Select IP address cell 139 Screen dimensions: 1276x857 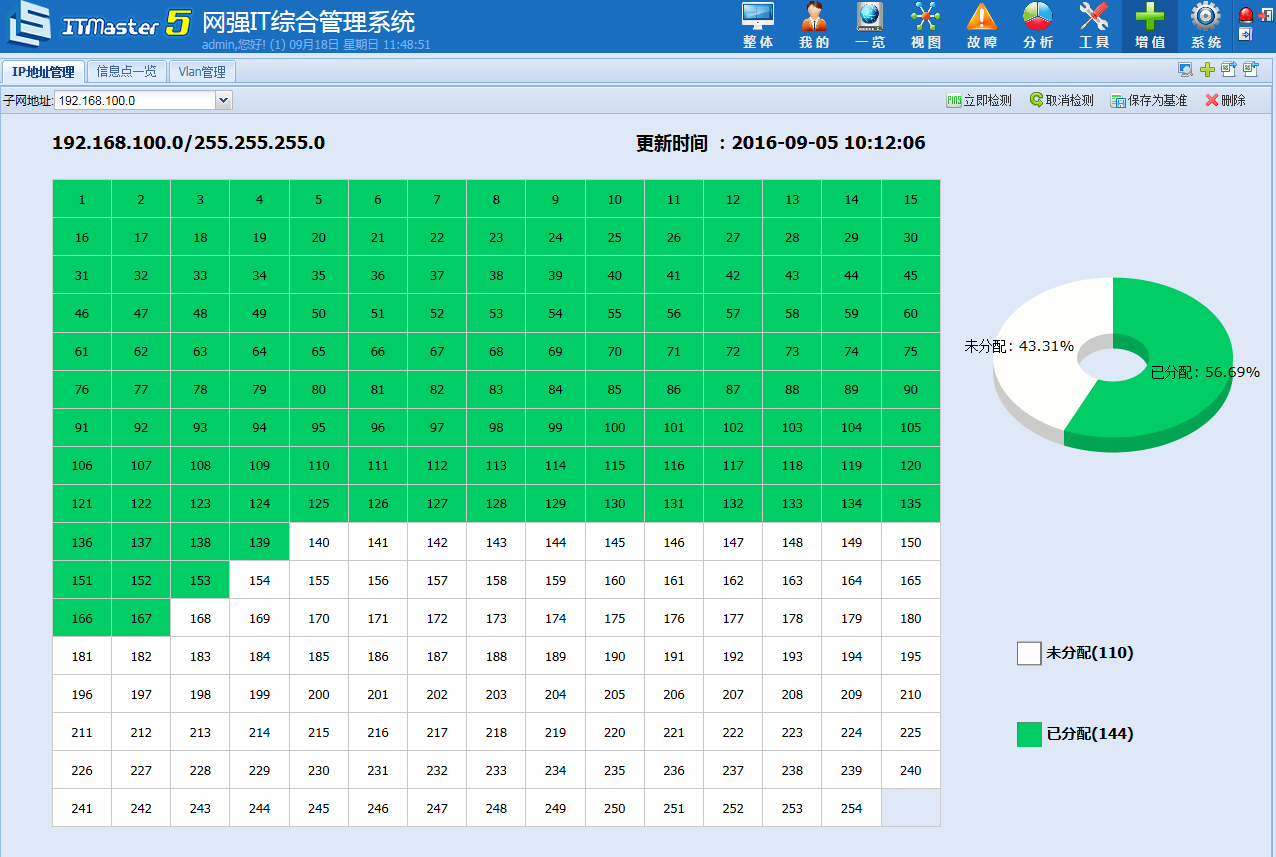260,542
